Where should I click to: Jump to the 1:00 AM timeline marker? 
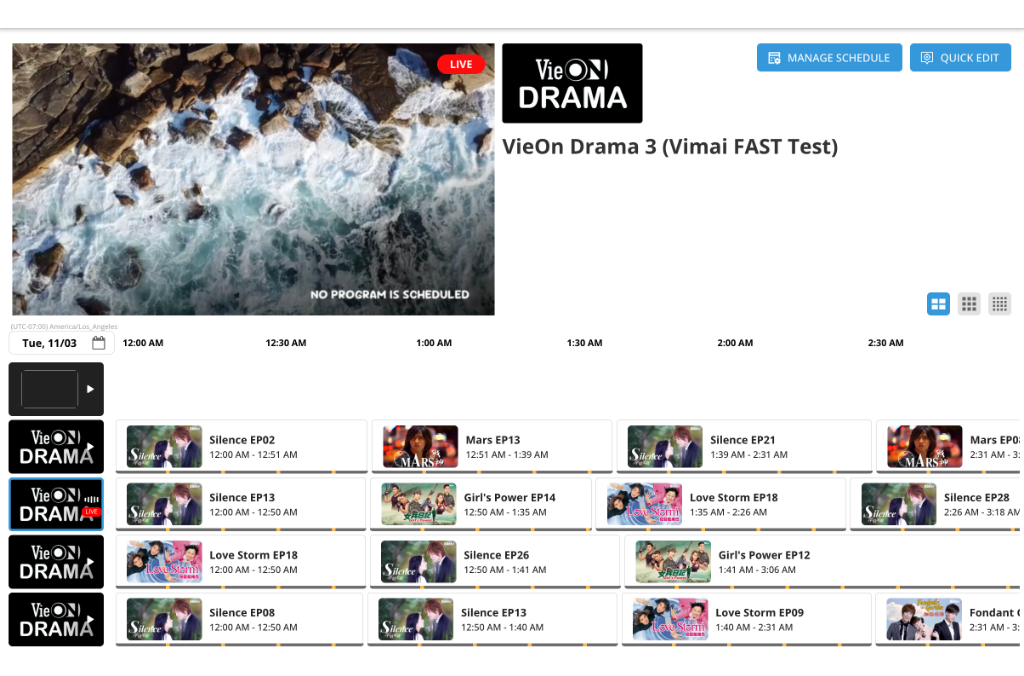pyautogui.click(x=434, y=343)
